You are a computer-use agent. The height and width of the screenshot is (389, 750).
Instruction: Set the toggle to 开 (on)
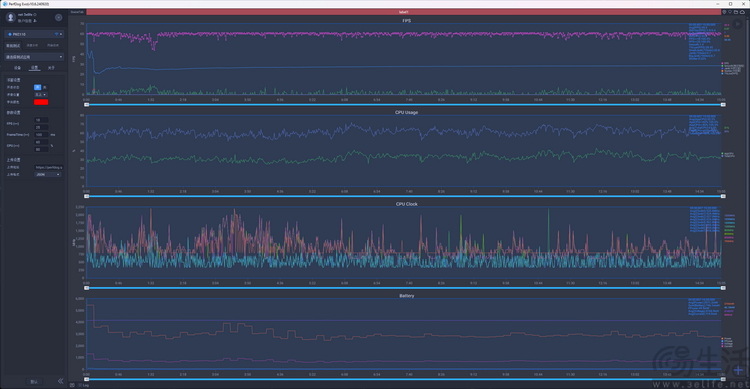(x=37, y=88)
